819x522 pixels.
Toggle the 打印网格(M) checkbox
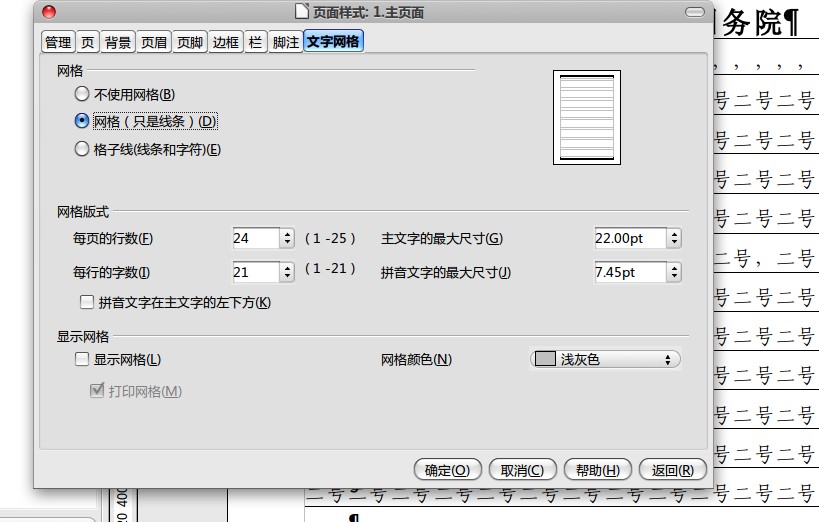97,390
